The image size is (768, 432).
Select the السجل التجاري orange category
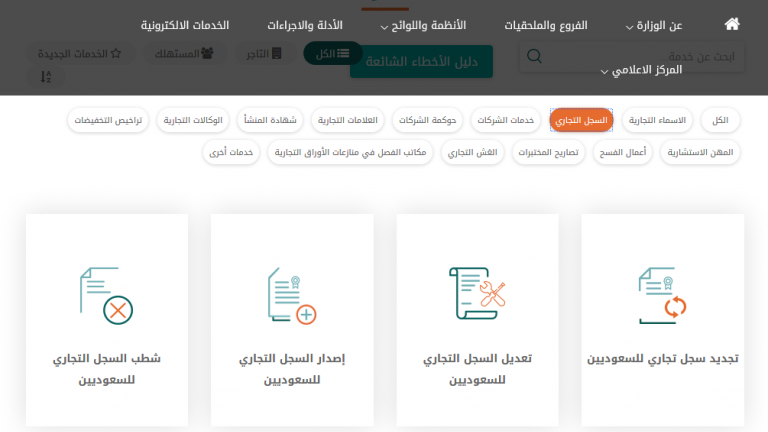pos(581,120)
